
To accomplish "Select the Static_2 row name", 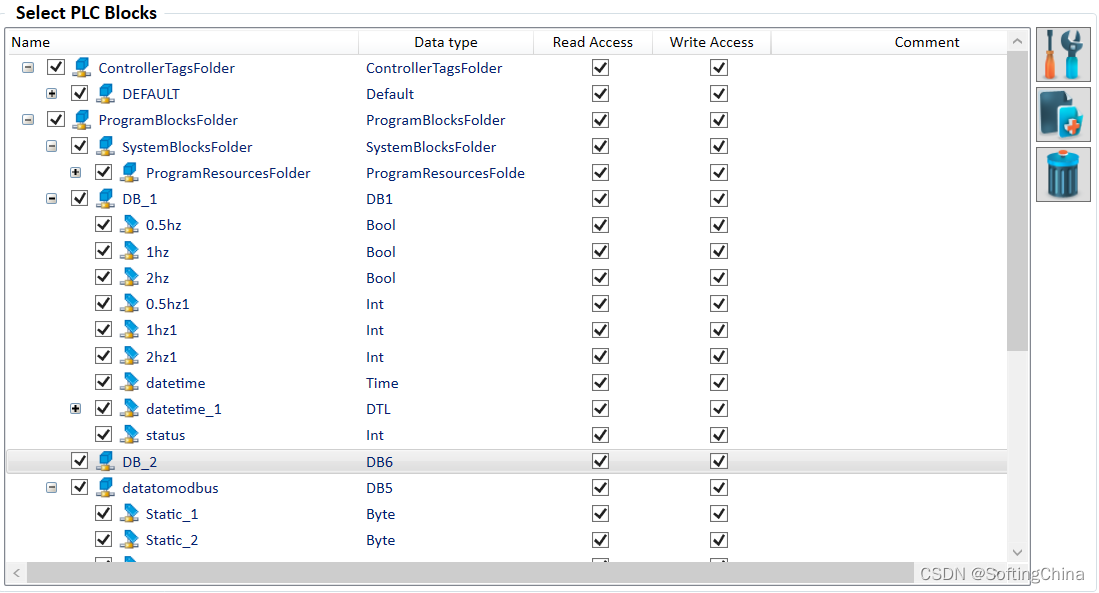I will pos(172,540).
